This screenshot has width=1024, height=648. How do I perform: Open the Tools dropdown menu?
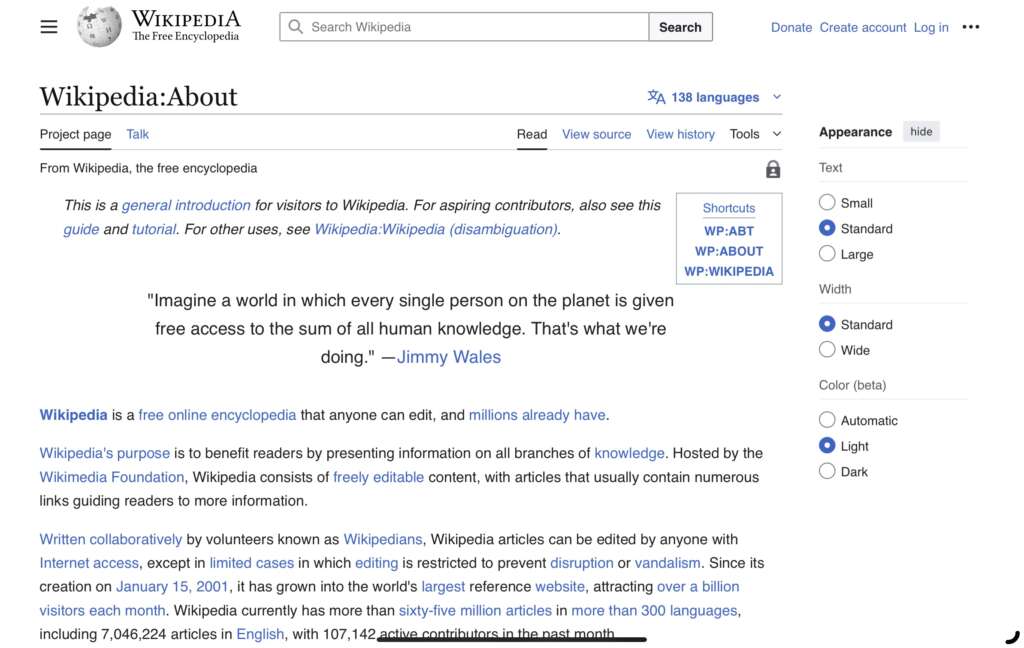click(x=755, y=134)
